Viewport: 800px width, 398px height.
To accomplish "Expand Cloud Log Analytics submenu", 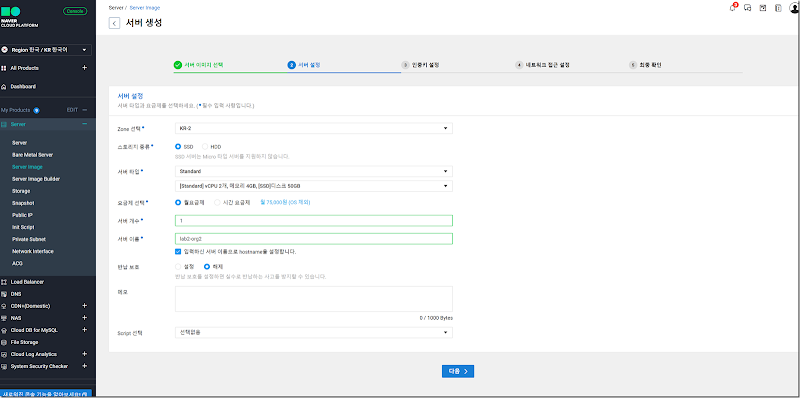I will click(85, 354).
